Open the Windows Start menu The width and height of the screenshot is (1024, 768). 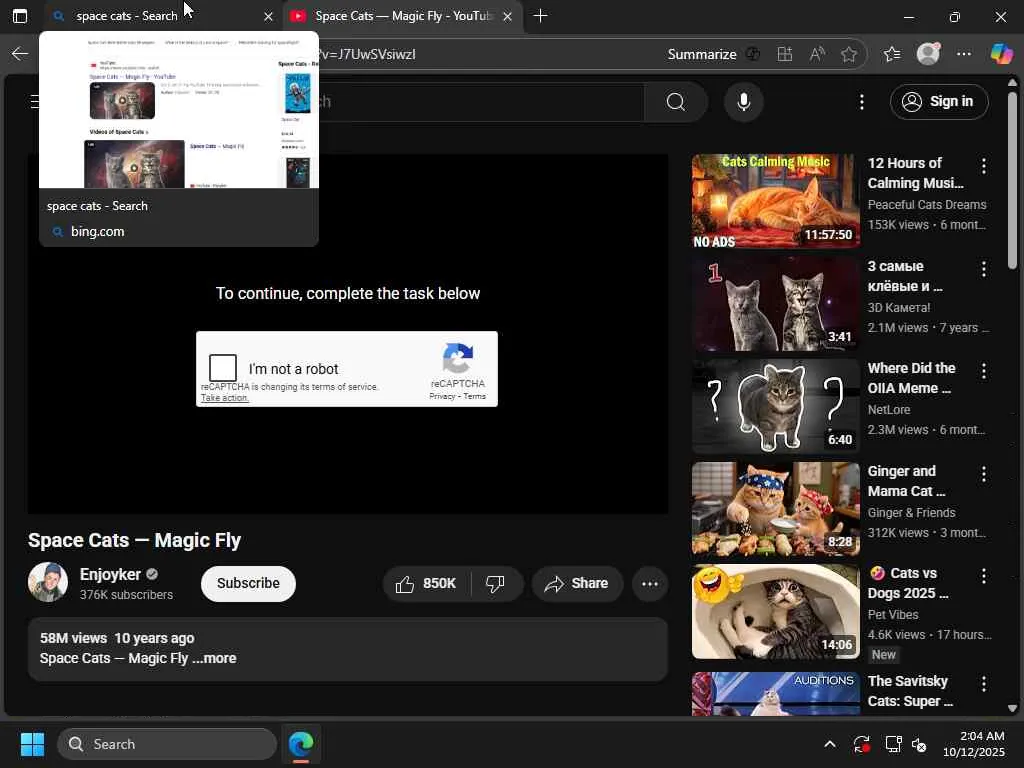[32, 744]
